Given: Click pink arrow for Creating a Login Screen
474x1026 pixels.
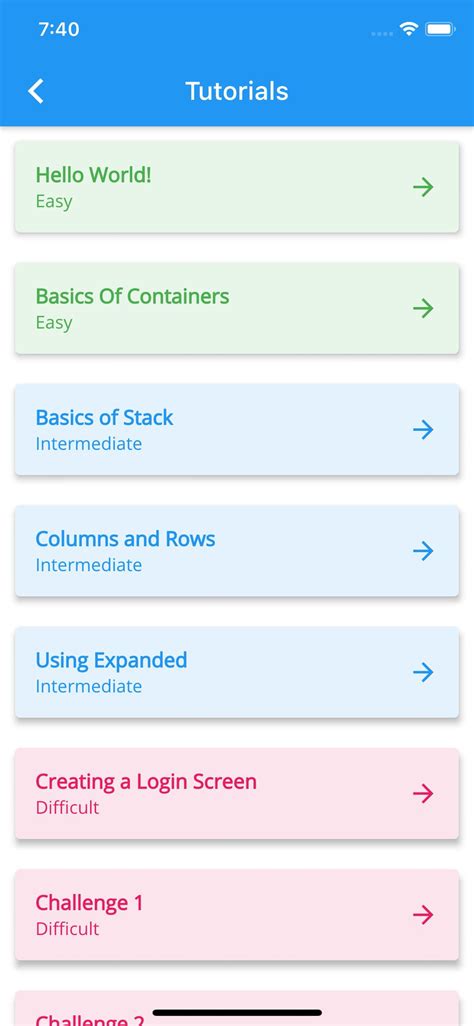Looking at the screenshot, I should click(x=424, y=794).
